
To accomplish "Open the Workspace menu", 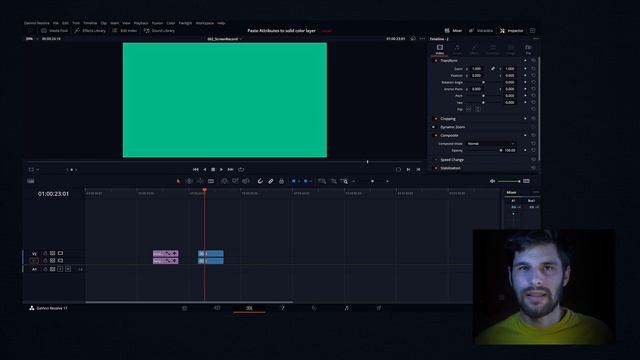I will pyautogui.click(x=204, y=23).
